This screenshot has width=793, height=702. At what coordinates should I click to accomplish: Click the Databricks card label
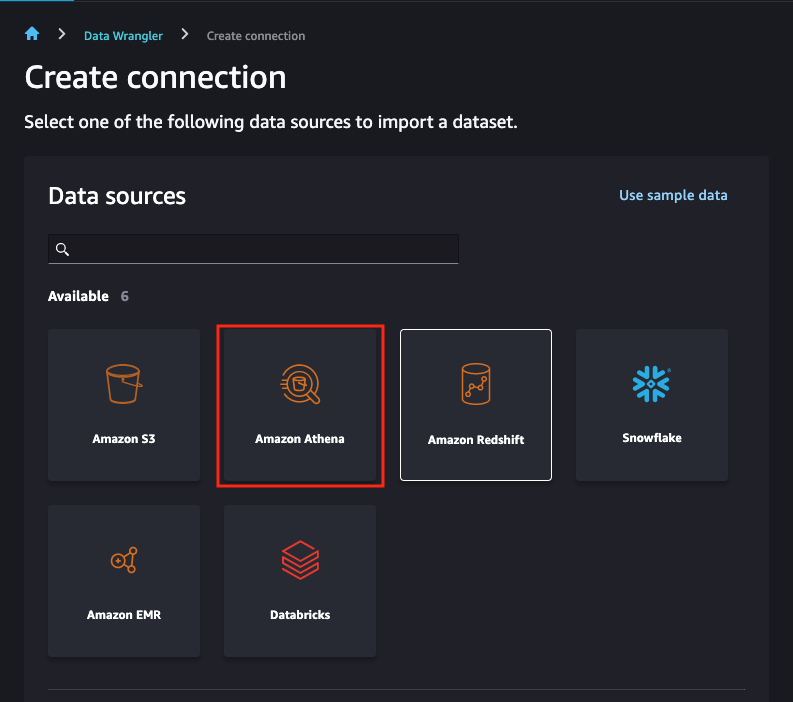(300, 615)
